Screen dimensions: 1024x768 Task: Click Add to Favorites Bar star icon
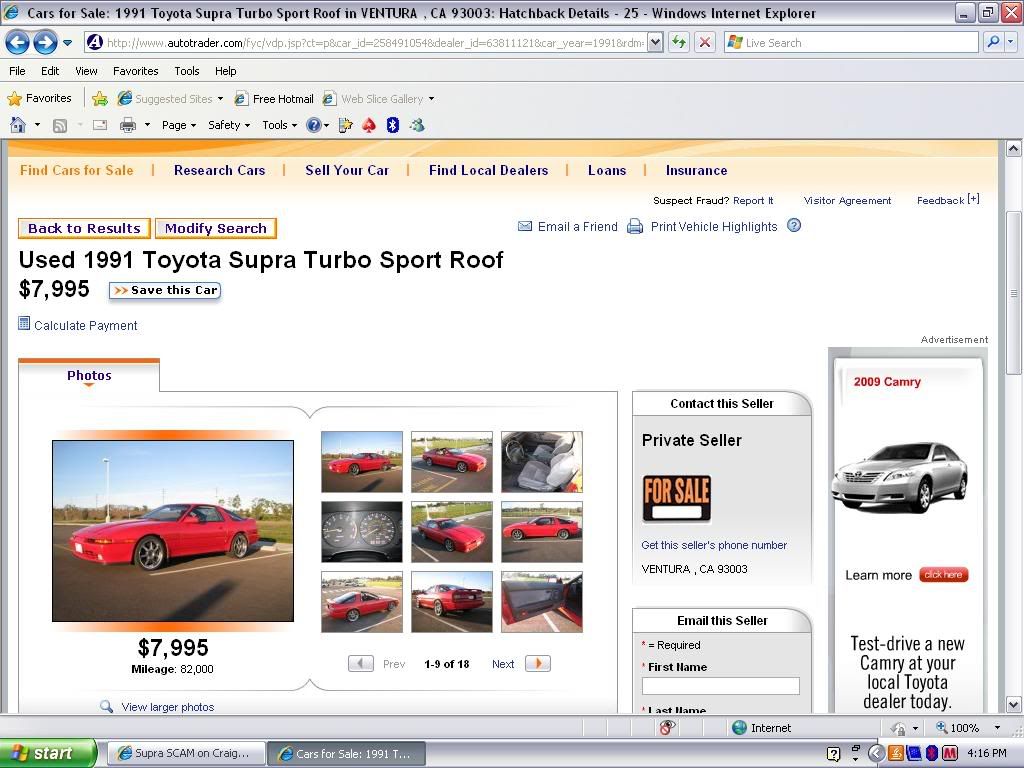click(100, 99)
